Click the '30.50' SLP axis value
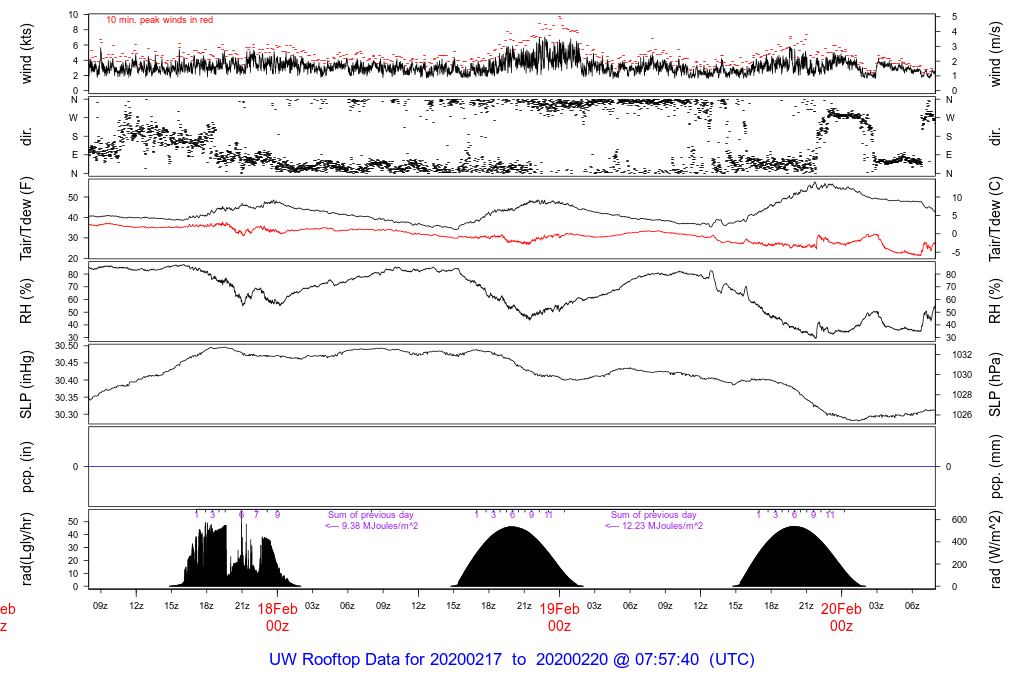 click(66, 345)
